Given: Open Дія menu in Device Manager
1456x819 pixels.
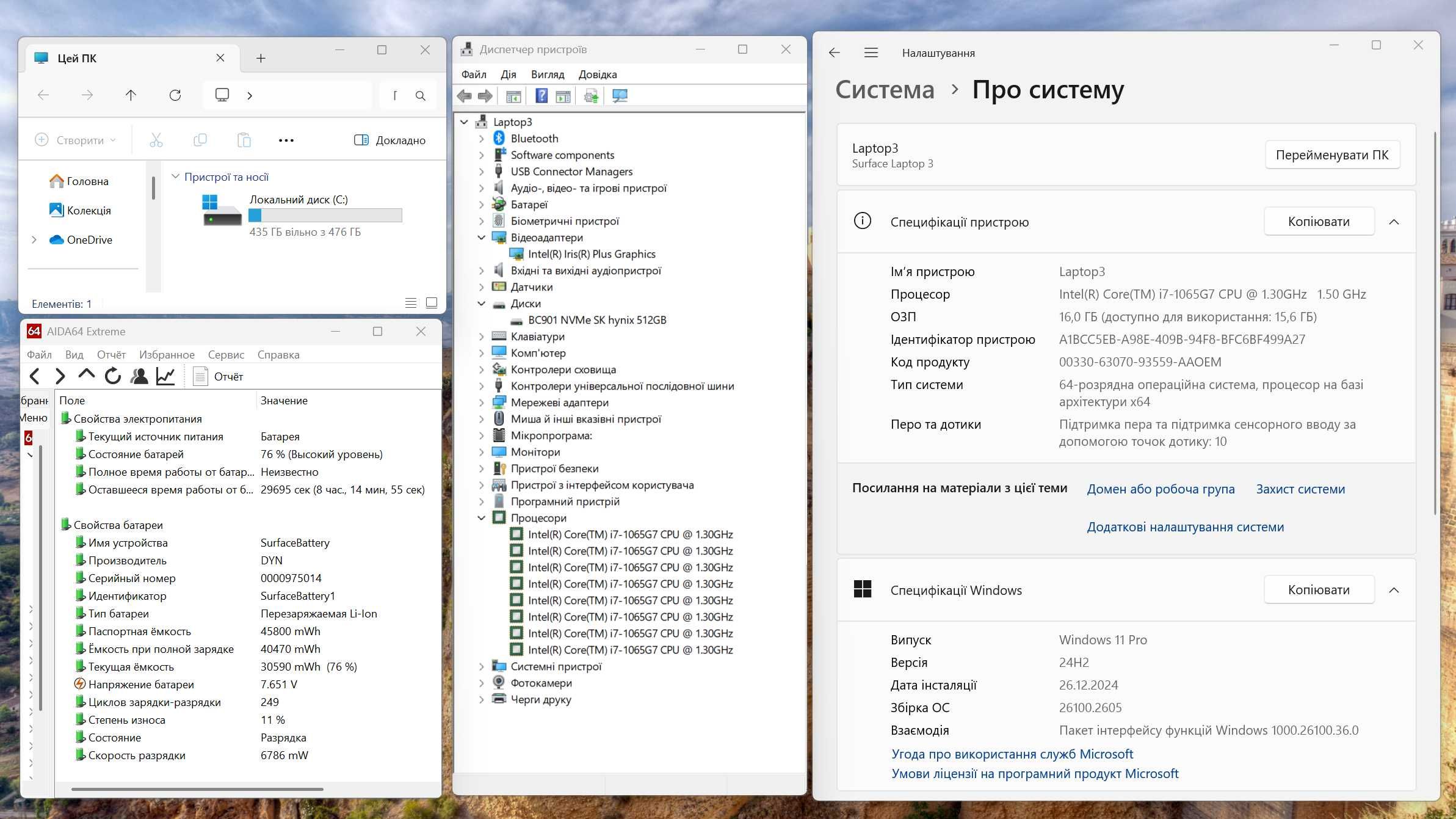Looking at the screenshot, I should point(509,75).
